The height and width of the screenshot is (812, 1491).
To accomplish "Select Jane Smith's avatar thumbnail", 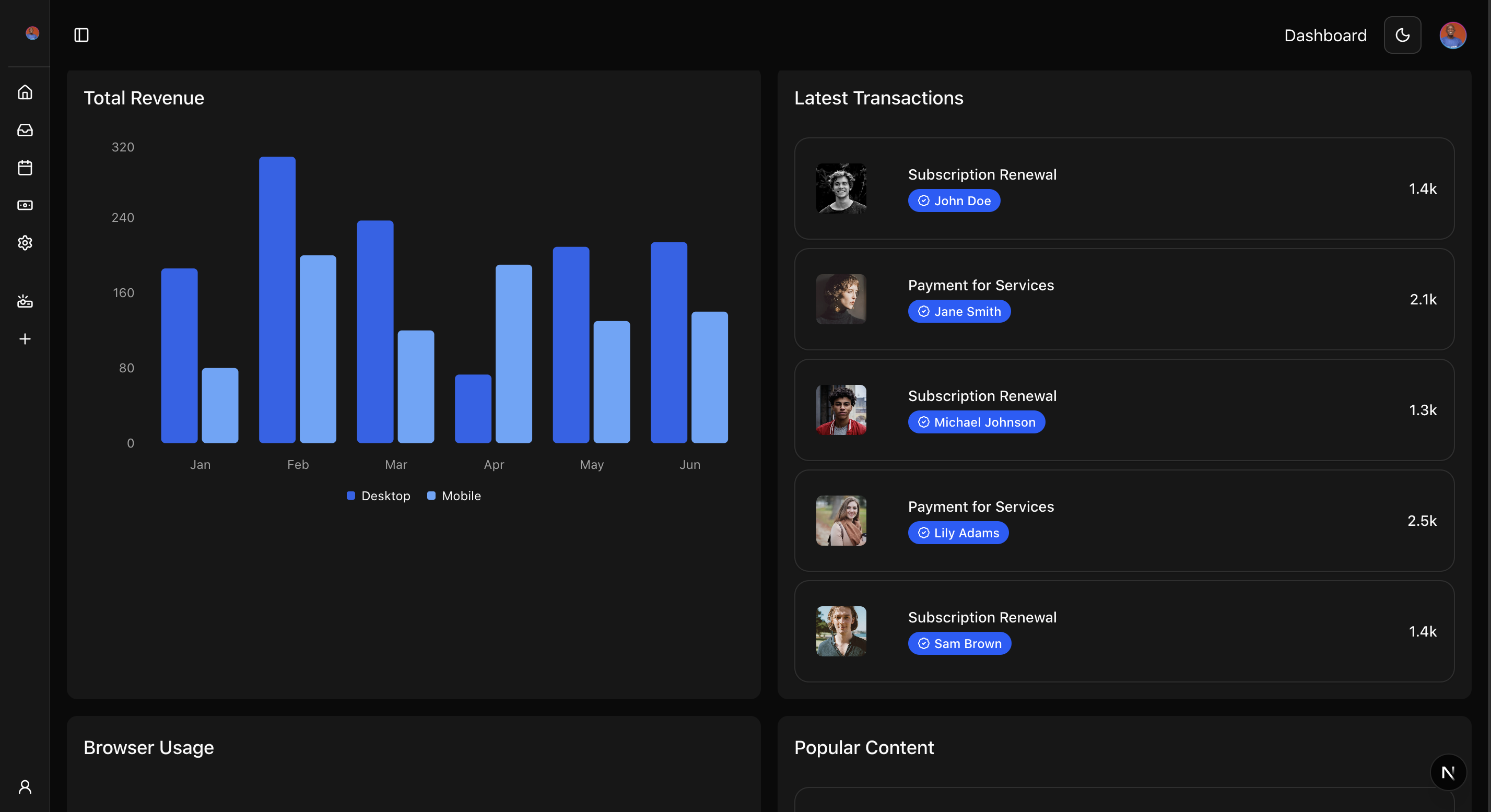I will point(841,299).
